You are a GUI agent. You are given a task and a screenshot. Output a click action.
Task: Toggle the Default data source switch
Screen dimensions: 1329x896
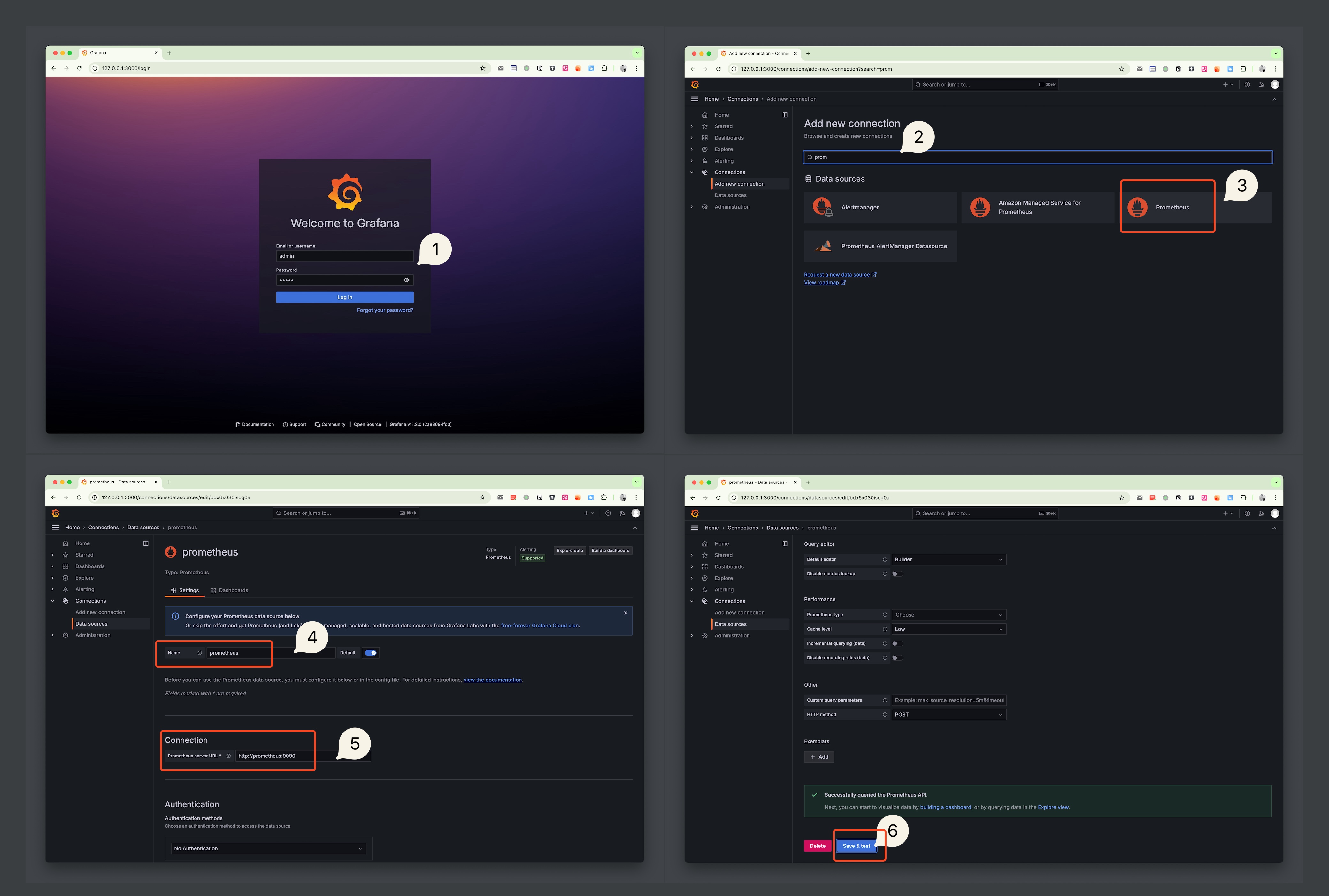click(x=370, y=653)
